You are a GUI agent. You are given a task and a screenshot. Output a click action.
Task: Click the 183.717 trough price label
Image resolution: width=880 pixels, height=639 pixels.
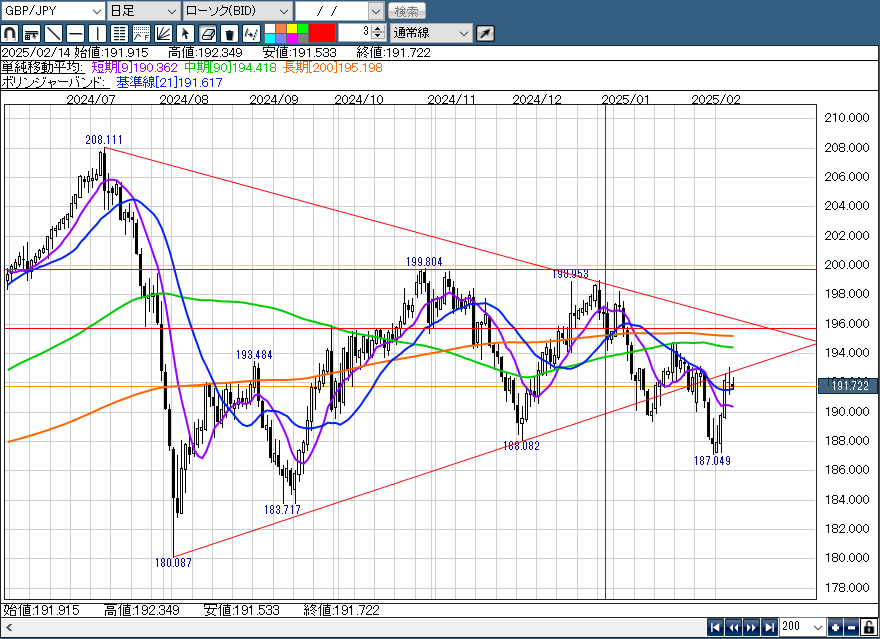click(282, 510)
